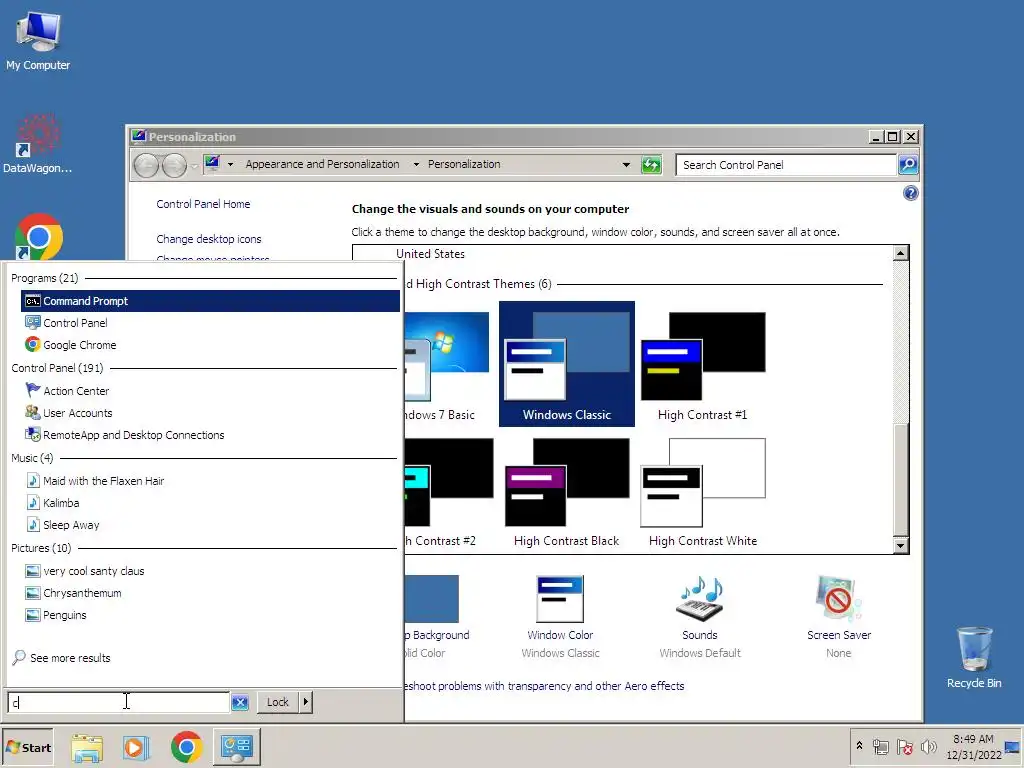Launch Google Chrome from Programs results

click(80, 345)
